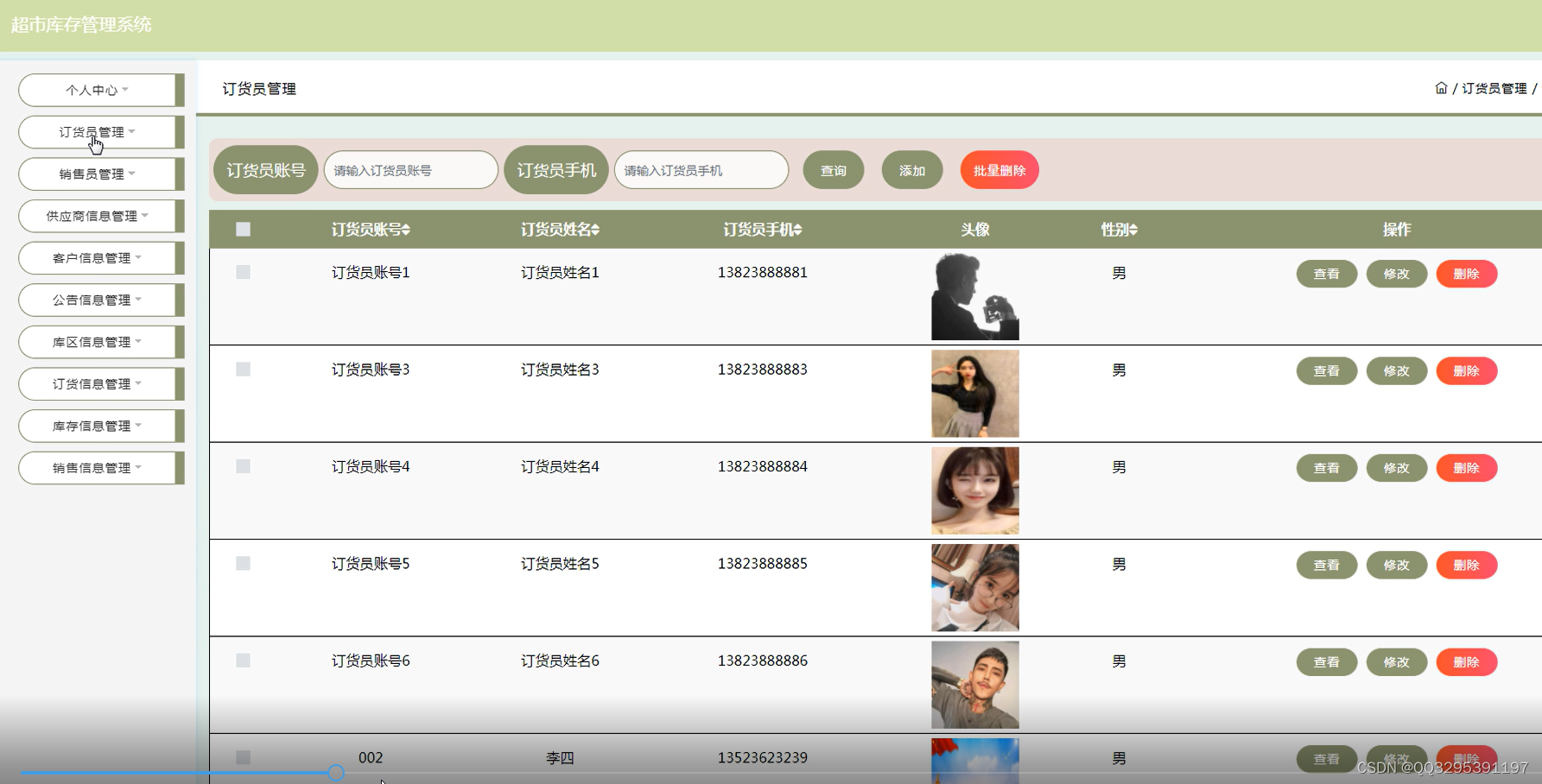Select phone number 13823888884
Image resolution: width=1542 pixels, height=784 pixels.
[x=763, y=467]
